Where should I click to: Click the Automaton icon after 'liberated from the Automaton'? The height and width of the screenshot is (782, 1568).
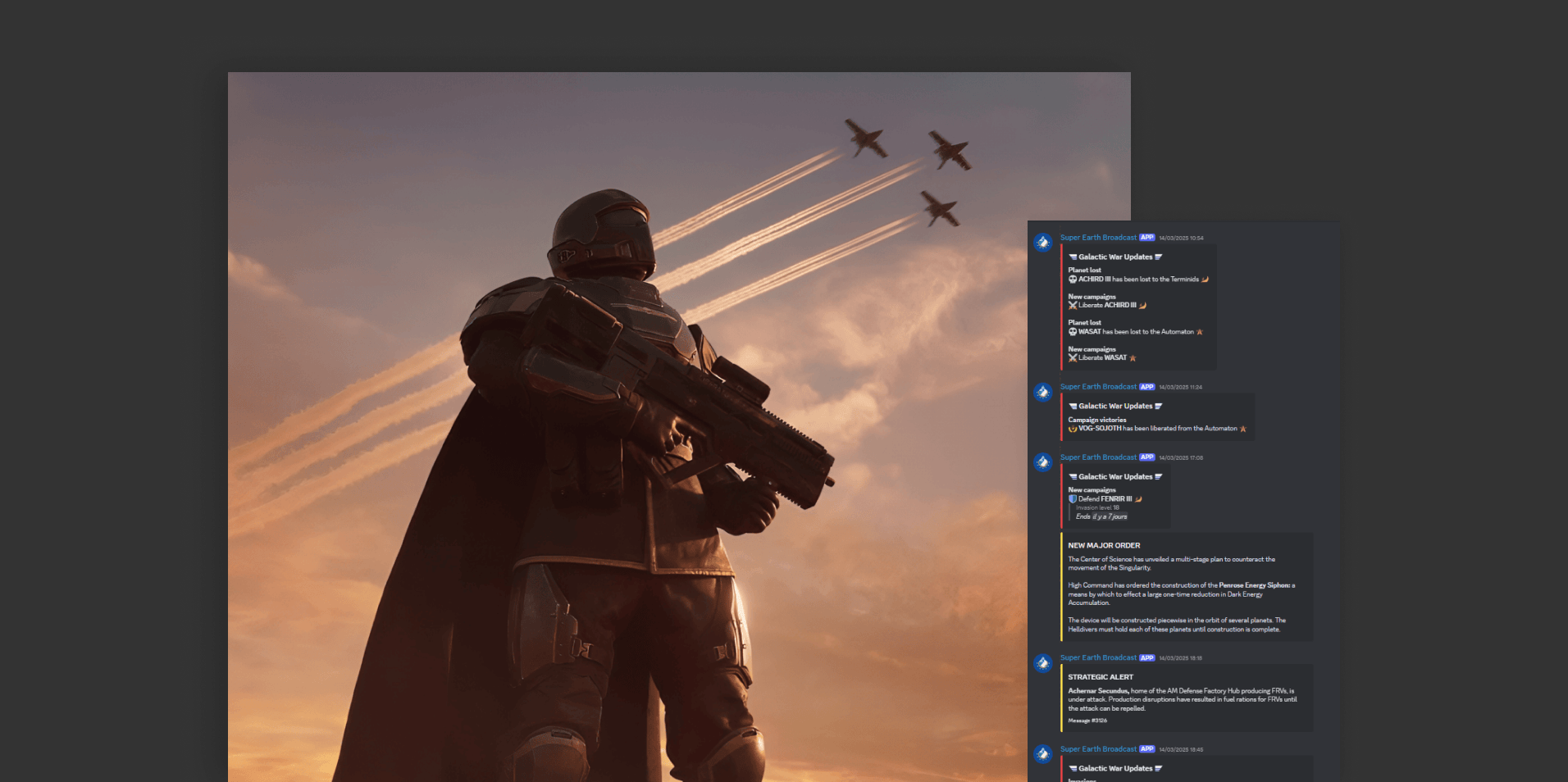pos(1243,428)
